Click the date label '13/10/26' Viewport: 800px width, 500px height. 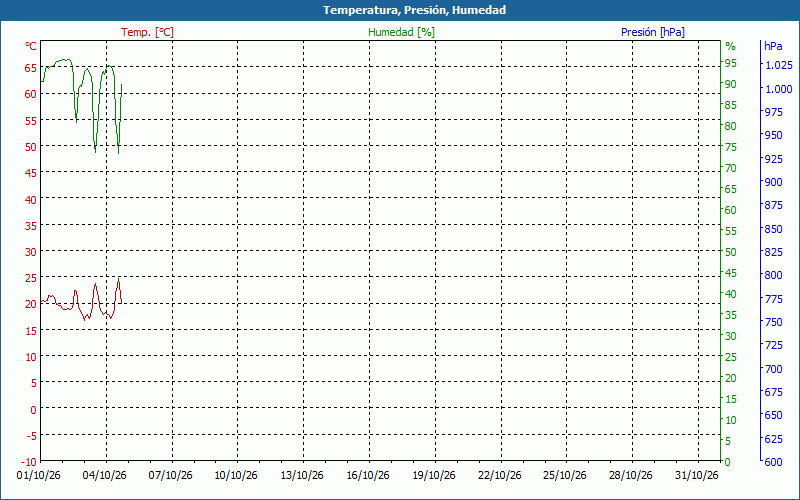pos(302,476)
